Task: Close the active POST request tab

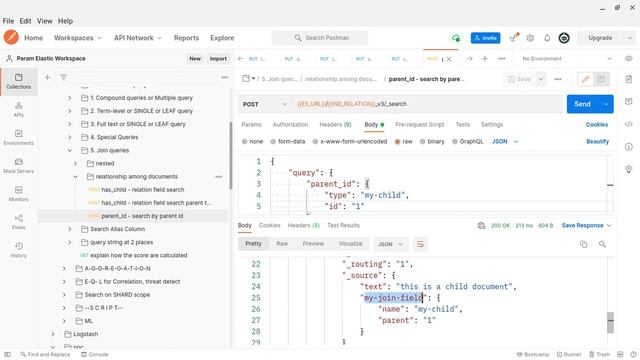Action: pyautogui.click(x=449, y=59)
